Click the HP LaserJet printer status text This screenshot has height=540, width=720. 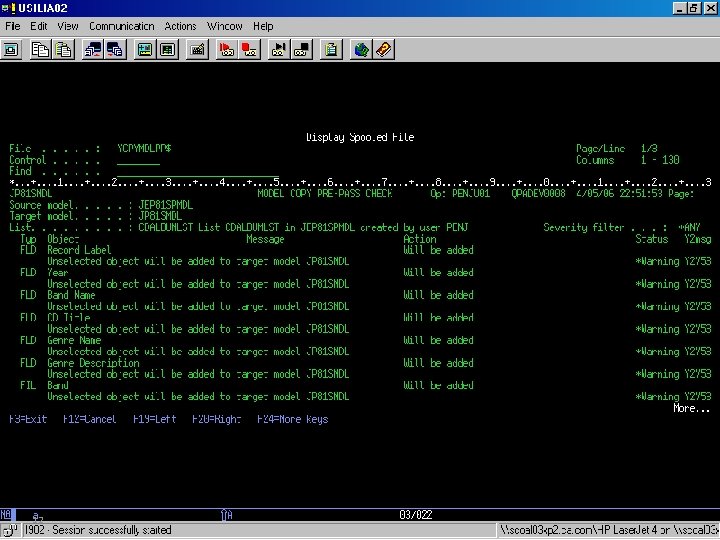(x=609, y=530)
